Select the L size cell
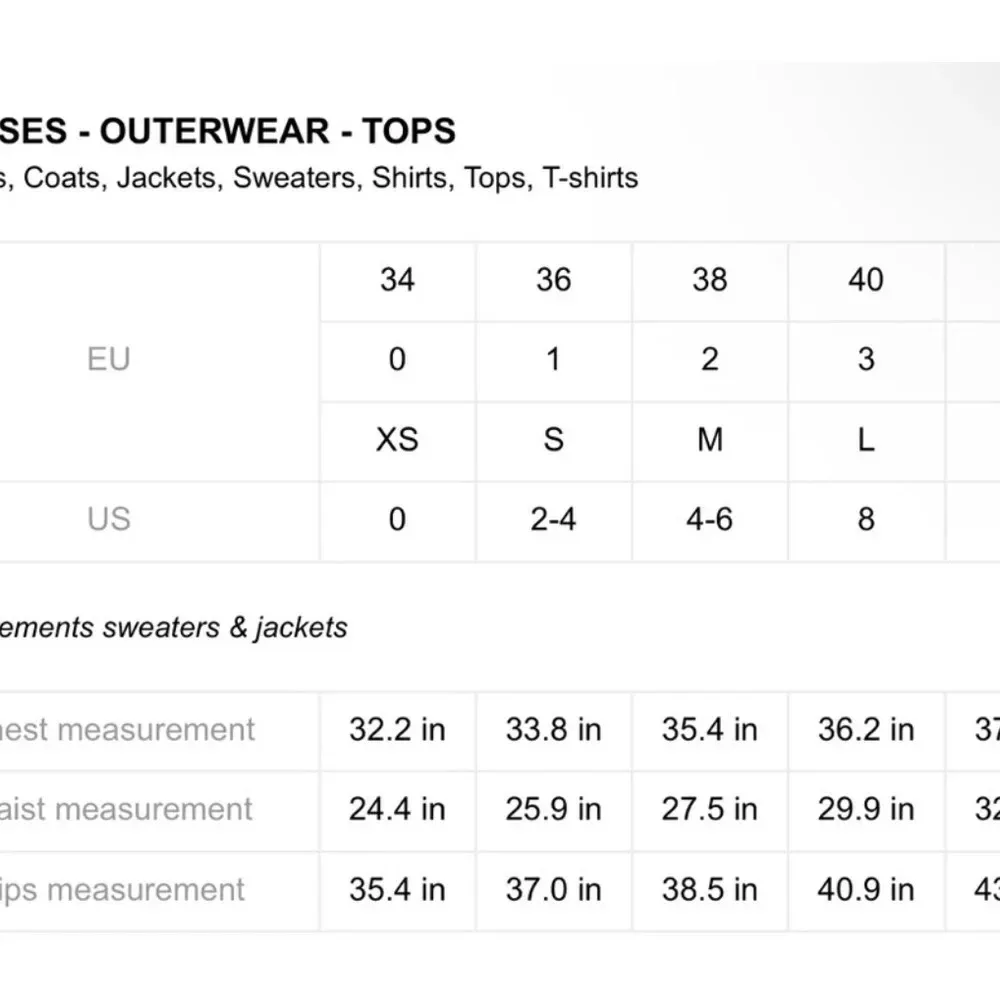Screen dimensions: 1000x1000 tap(865, 439)
